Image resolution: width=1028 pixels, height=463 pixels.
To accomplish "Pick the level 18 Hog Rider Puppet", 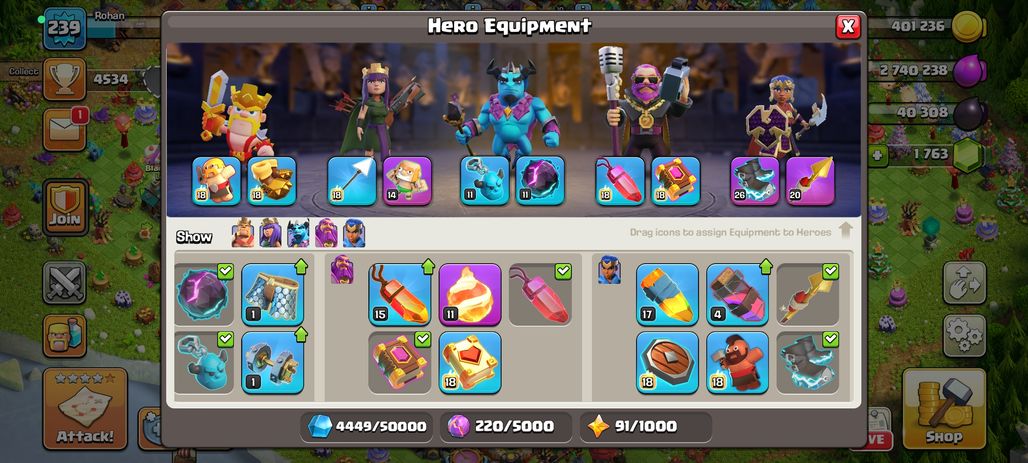I will [x=737, y=362].
